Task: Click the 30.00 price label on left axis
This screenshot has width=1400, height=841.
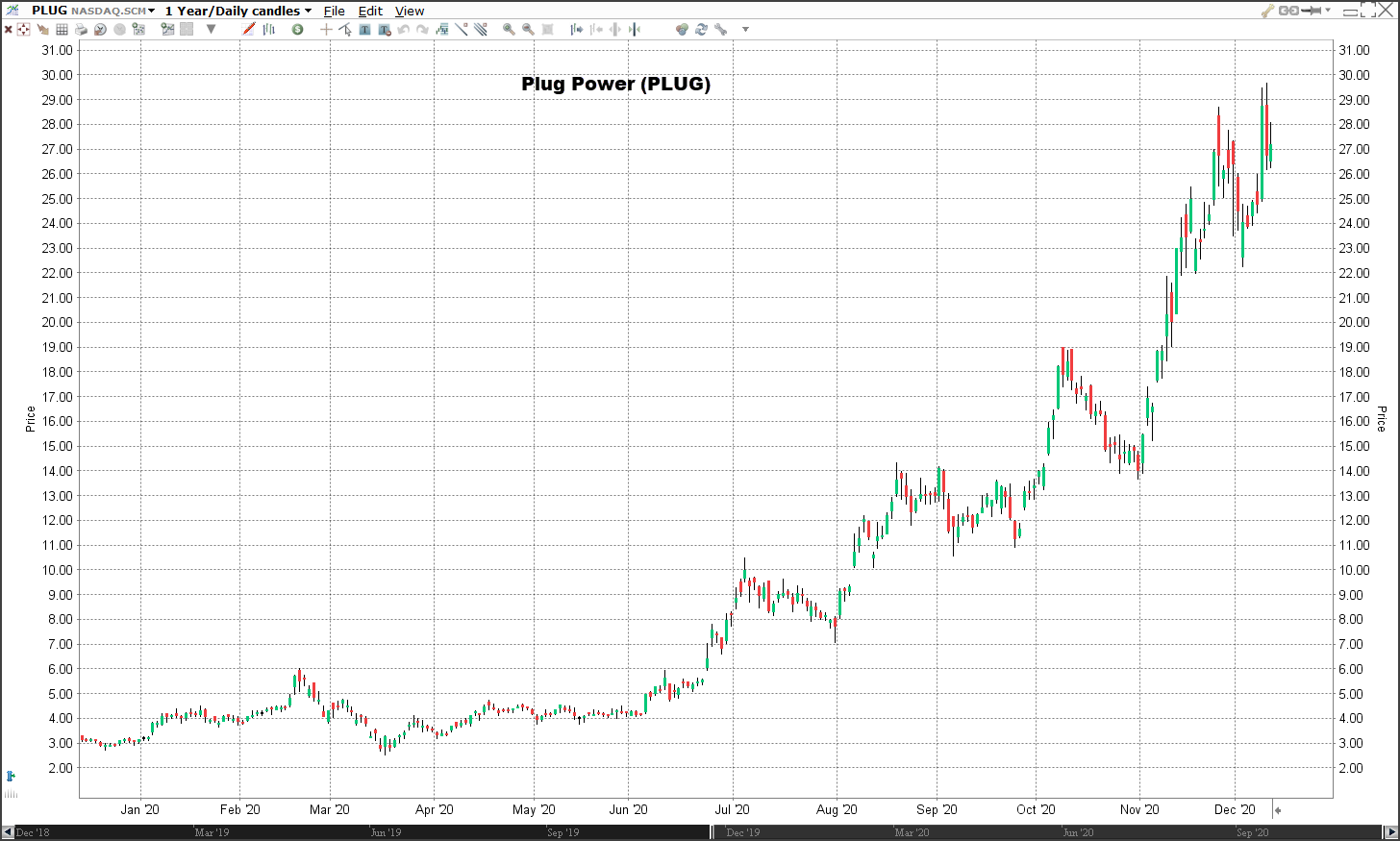Action: [57, 75]
